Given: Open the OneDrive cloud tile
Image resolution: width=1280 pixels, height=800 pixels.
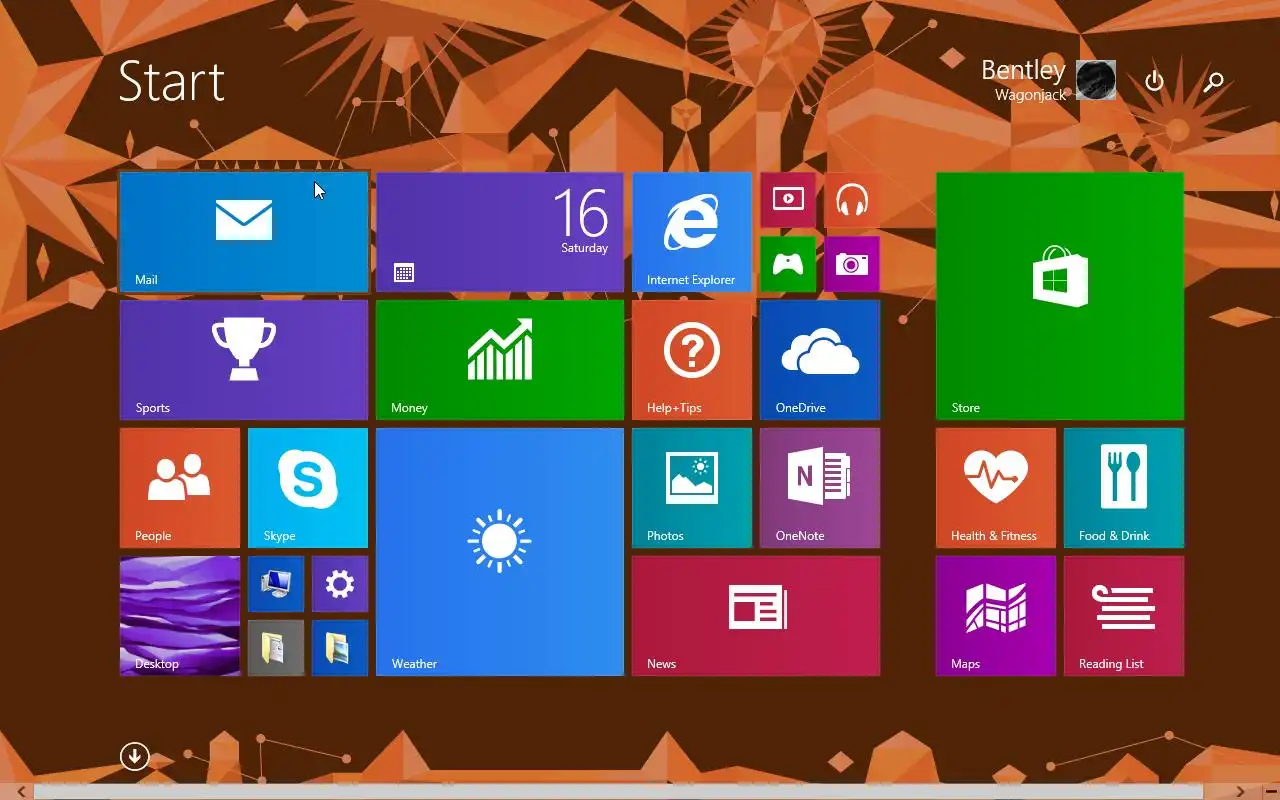Looking at the screenshot, I should (x=820, y=360).
